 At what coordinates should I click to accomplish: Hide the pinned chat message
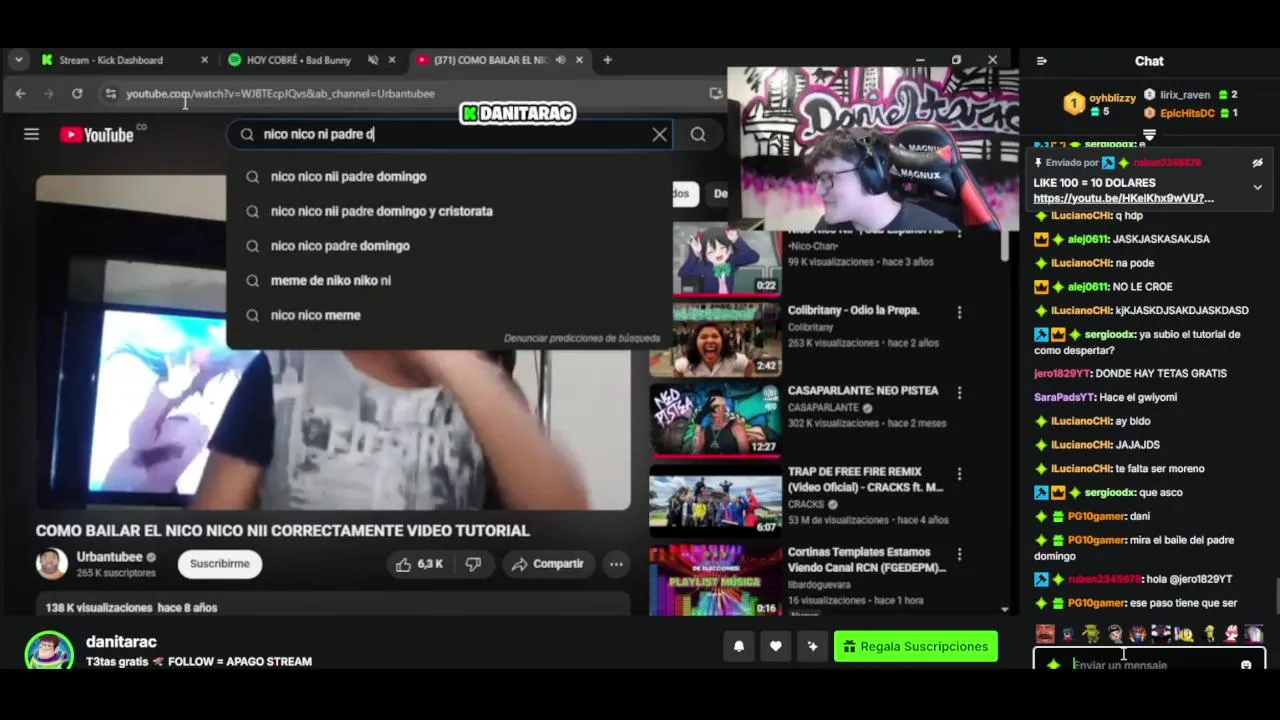(1257, 163)
